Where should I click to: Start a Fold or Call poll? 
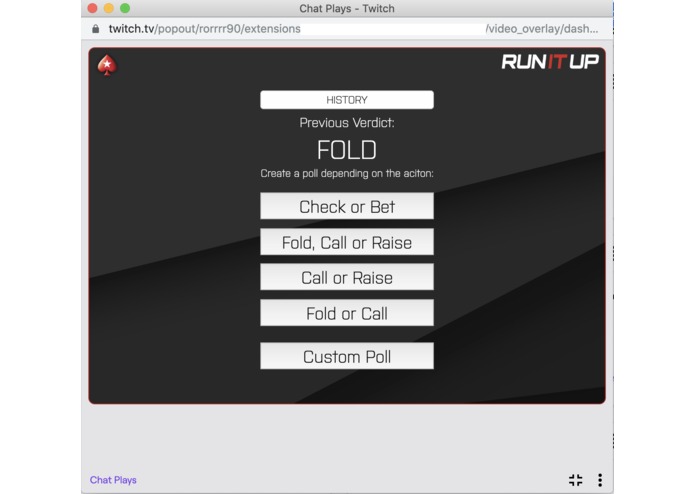coord(347,313)
